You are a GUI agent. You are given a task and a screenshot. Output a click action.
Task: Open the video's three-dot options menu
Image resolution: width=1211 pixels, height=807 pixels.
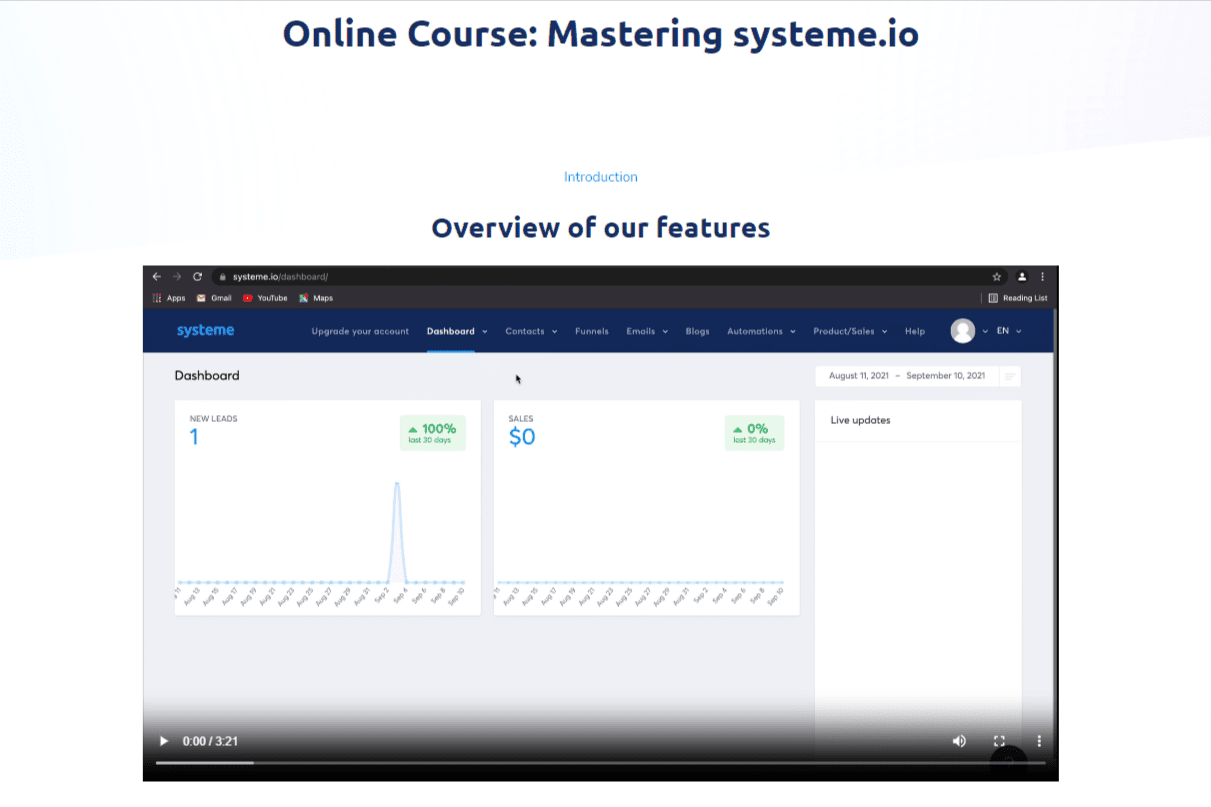[1039, 741]
